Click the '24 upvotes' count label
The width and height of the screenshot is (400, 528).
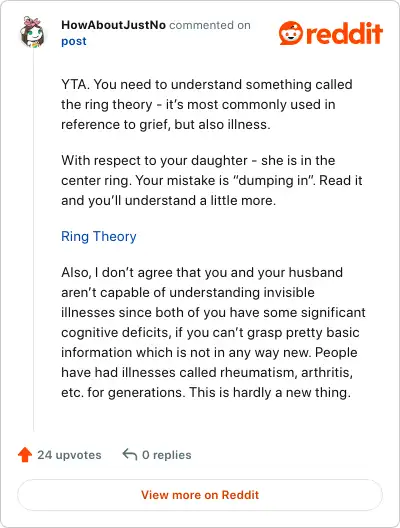point(69,455)
